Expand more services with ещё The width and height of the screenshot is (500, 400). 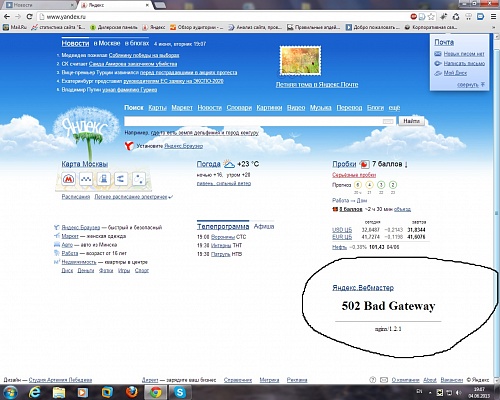click(394, 108)
